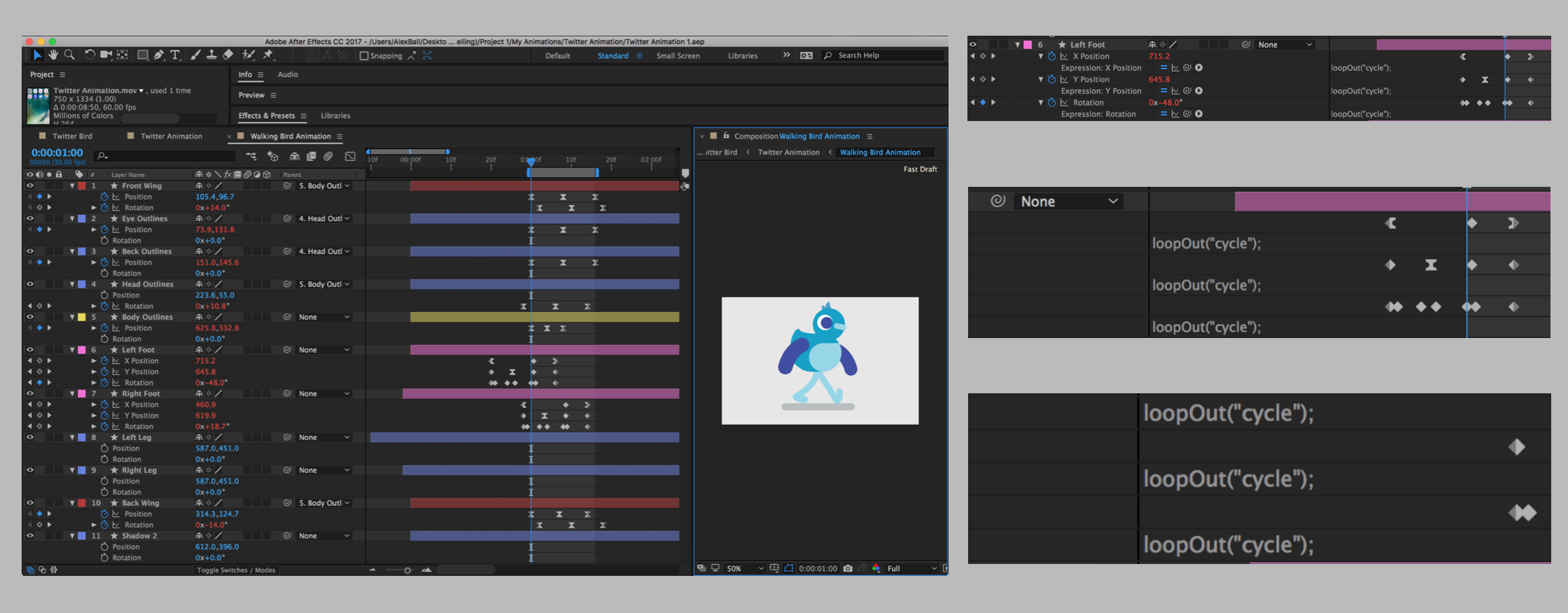Select the Selection arrow tool

click(x=37, y=55)
